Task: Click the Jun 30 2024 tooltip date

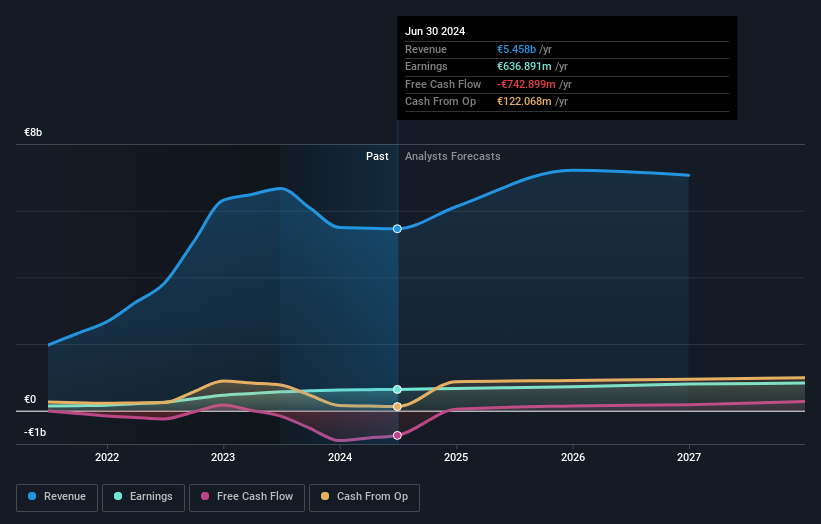Action: 435,31
